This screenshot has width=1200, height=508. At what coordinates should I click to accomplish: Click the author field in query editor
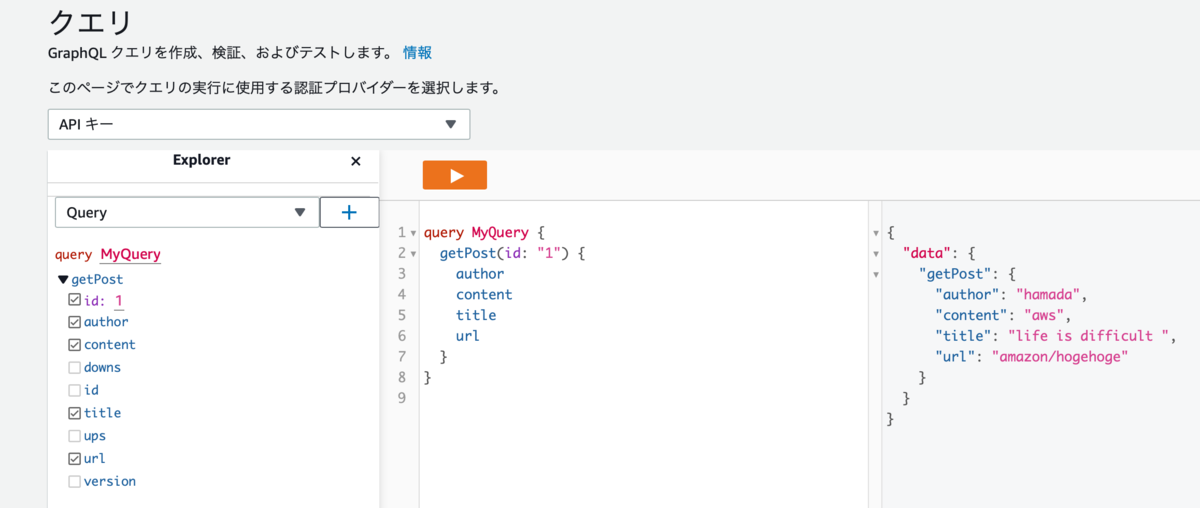480,274
